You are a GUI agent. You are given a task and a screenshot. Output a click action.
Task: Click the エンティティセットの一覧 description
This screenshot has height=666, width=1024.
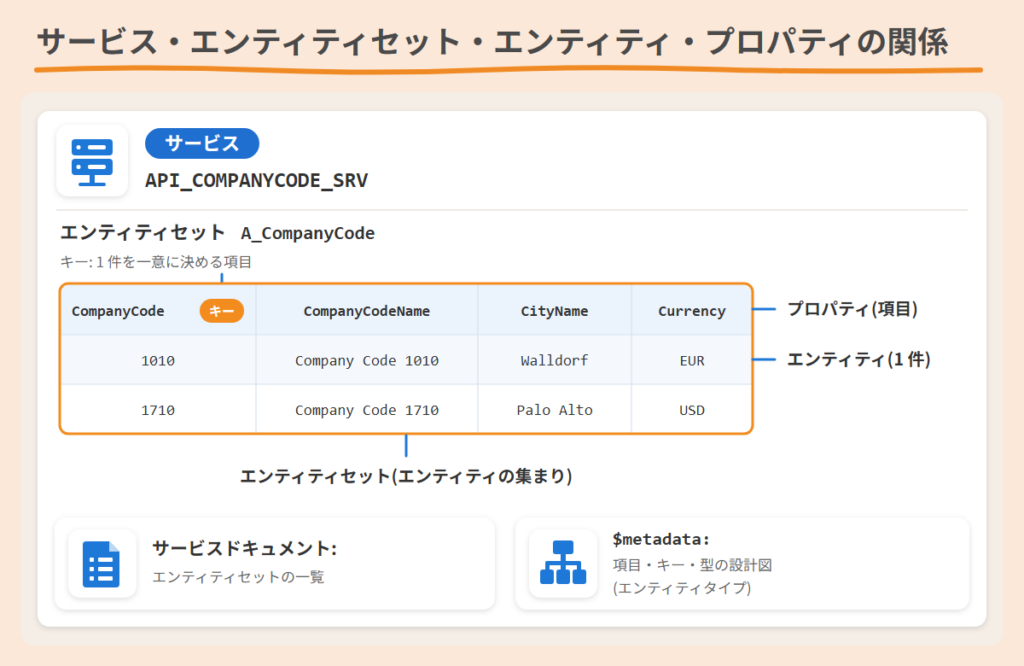[238, 577]
